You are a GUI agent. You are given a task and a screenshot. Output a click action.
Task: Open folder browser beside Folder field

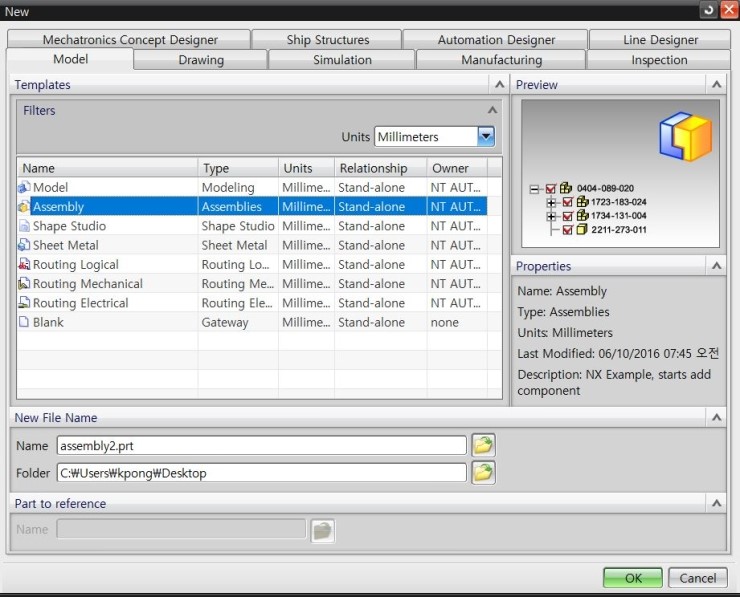(483, 472)
